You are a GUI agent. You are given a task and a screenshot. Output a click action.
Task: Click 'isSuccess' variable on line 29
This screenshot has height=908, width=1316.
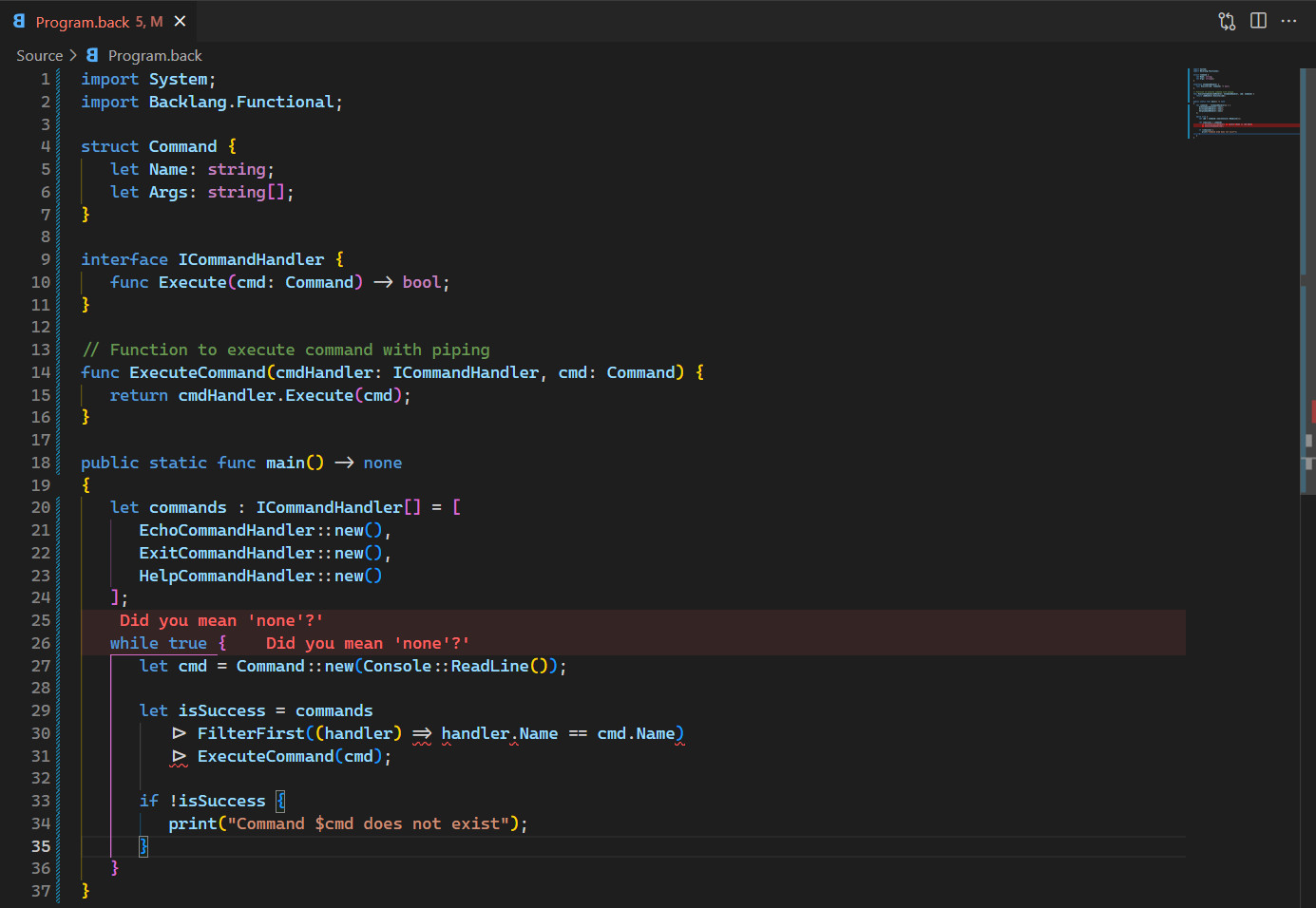point(221,710)
